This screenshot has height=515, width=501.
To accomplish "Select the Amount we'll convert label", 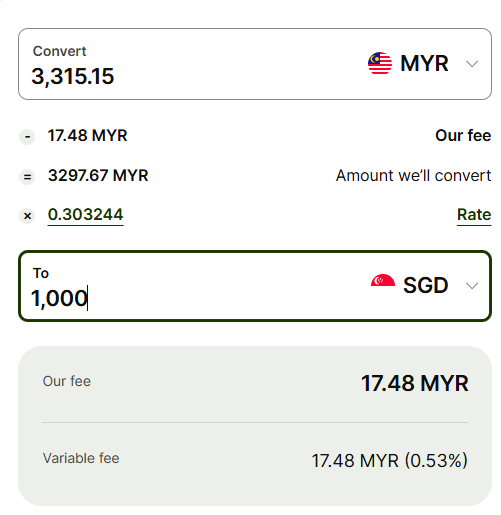I will point(413,175).
